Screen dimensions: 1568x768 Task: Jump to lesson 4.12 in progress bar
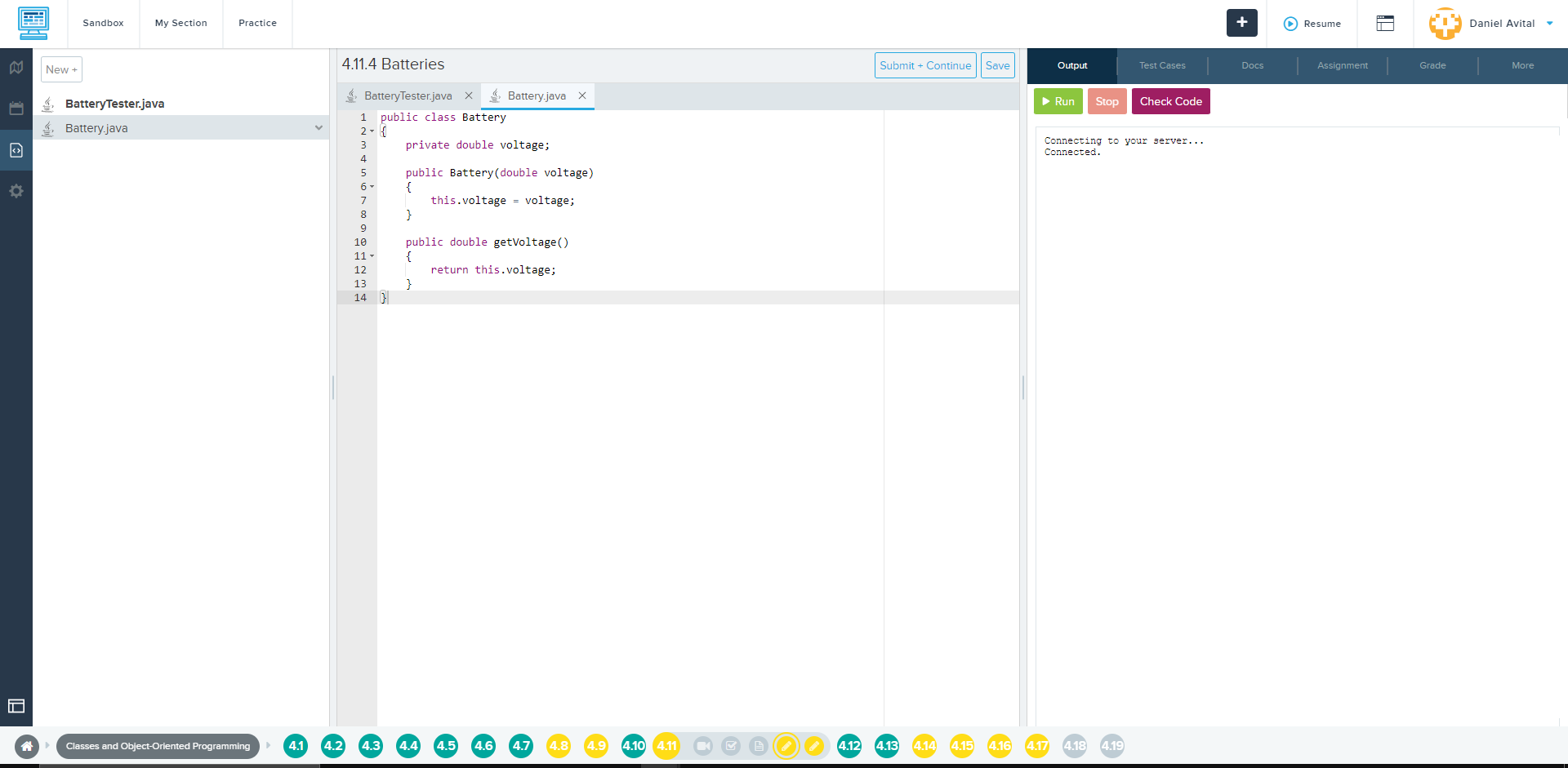click(x=849, y=746)
